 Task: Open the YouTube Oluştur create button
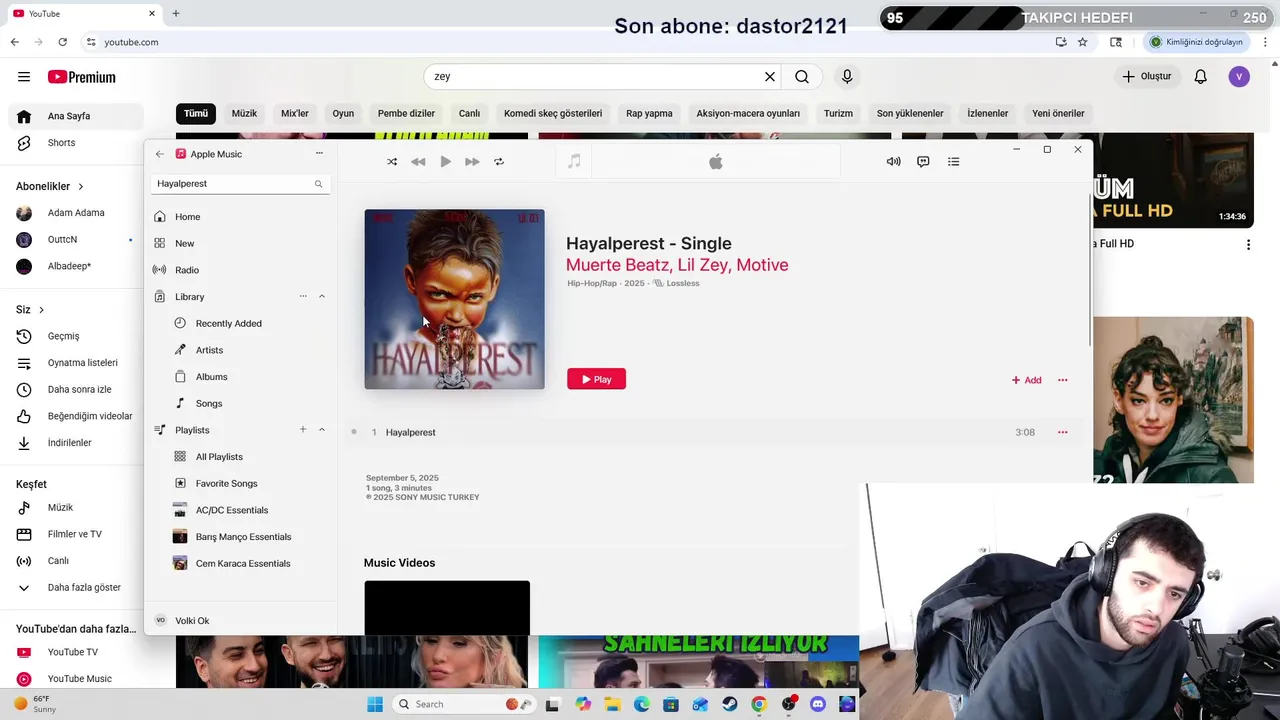tap(1146, 77)
